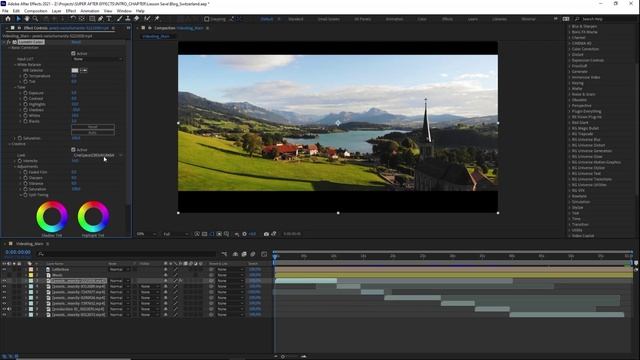
Task: Hide the Letterbox layer with its eye icon
Action: click(x=4, y=269)
